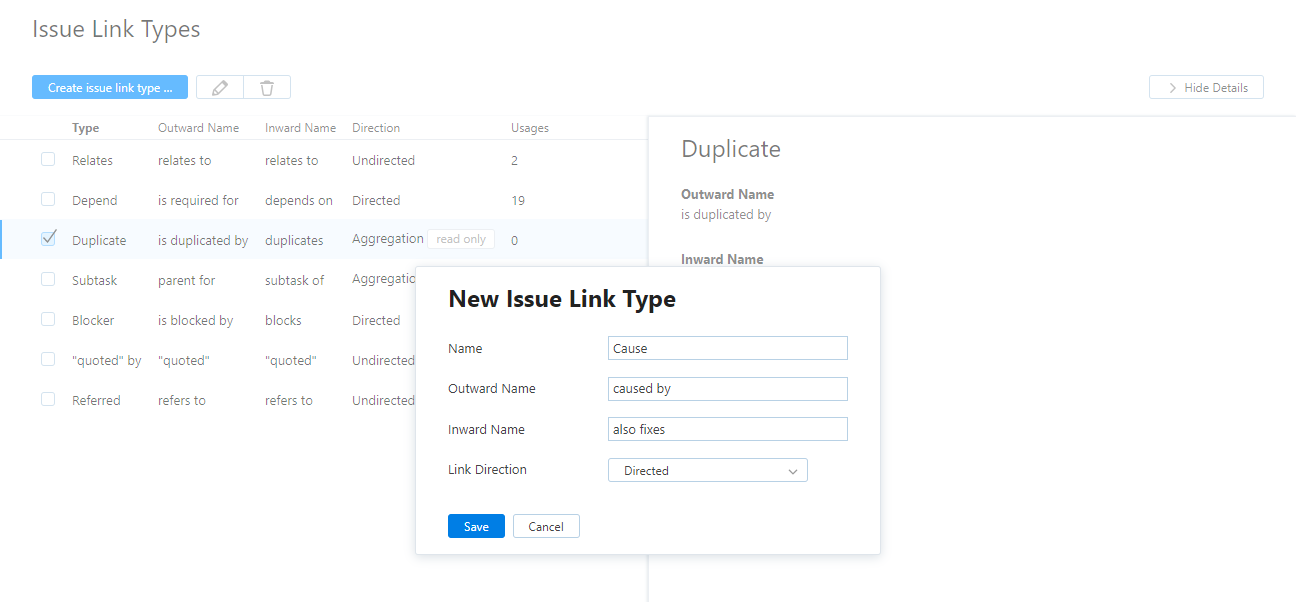The width and height of the screenshot is (1296, 602).
Task: Select the checkbox on the Subtask row
Action: point(47,279)
